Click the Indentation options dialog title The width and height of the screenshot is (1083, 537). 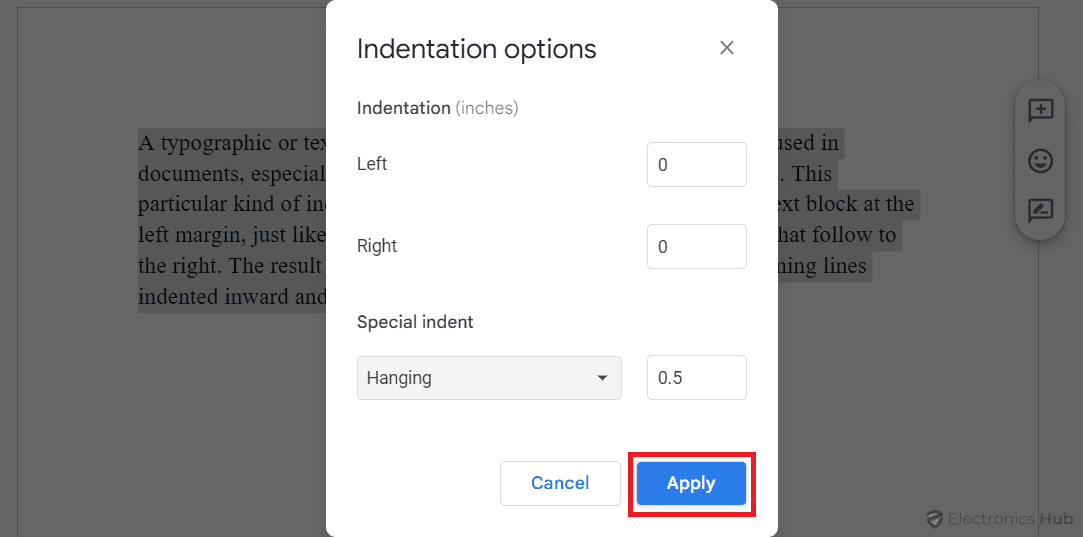476,49
